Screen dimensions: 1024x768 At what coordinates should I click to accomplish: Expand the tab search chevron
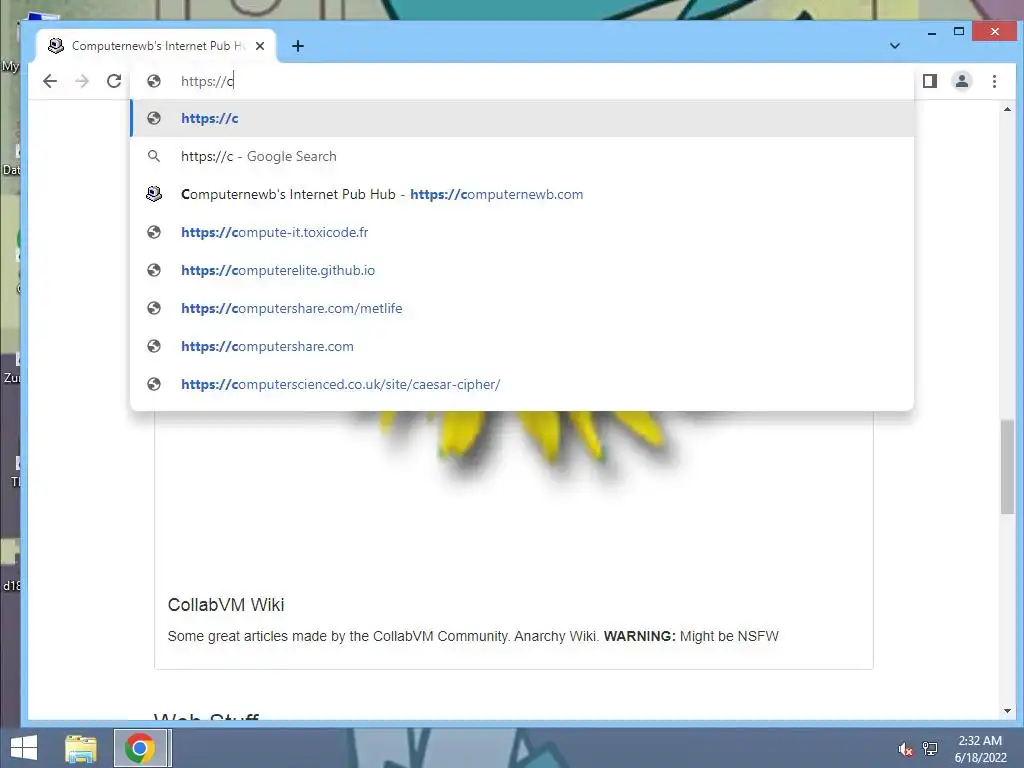tap(895, 46)
